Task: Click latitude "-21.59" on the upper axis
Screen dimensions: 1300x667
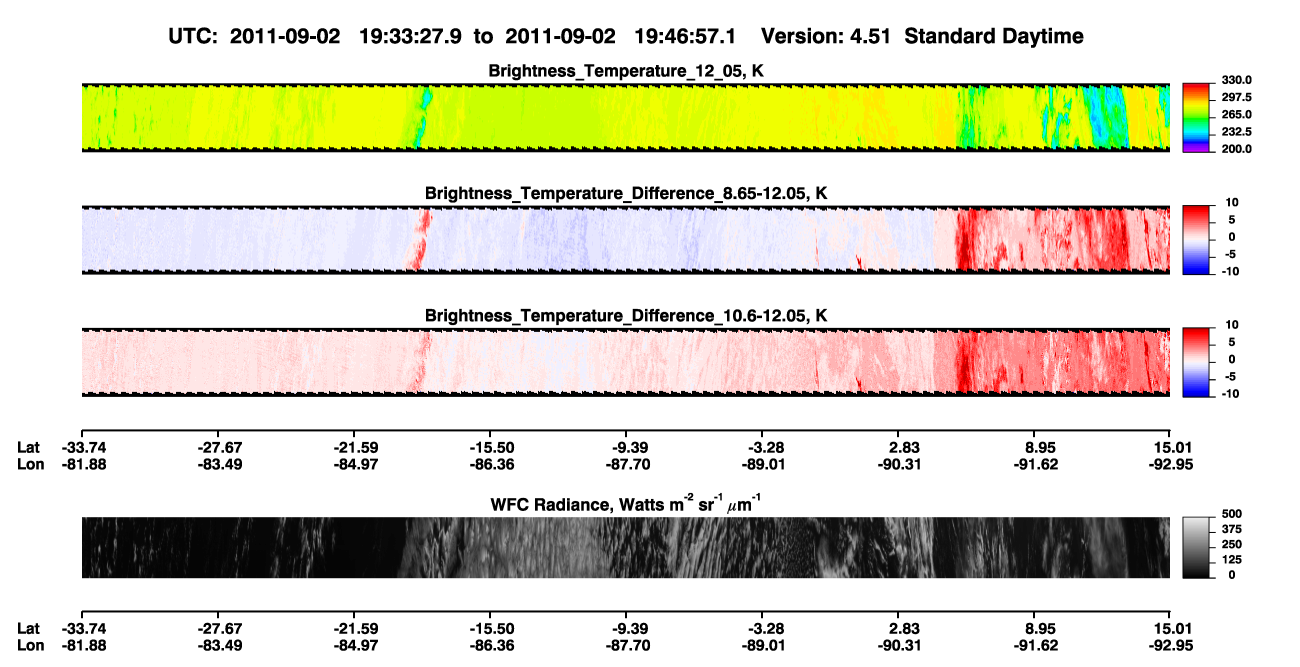Action: [354, 448]
